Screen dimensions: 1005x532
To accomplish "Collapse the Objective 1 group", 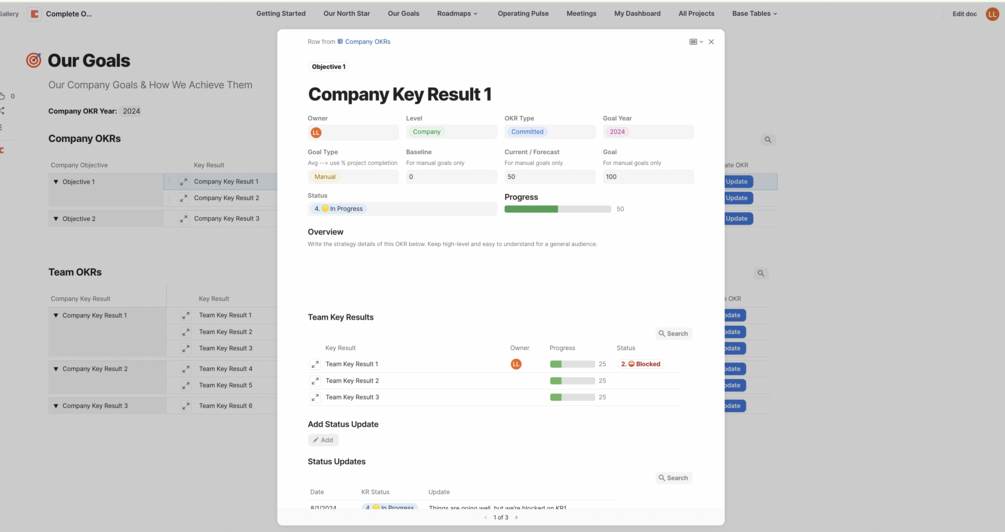I will (56, 182).
